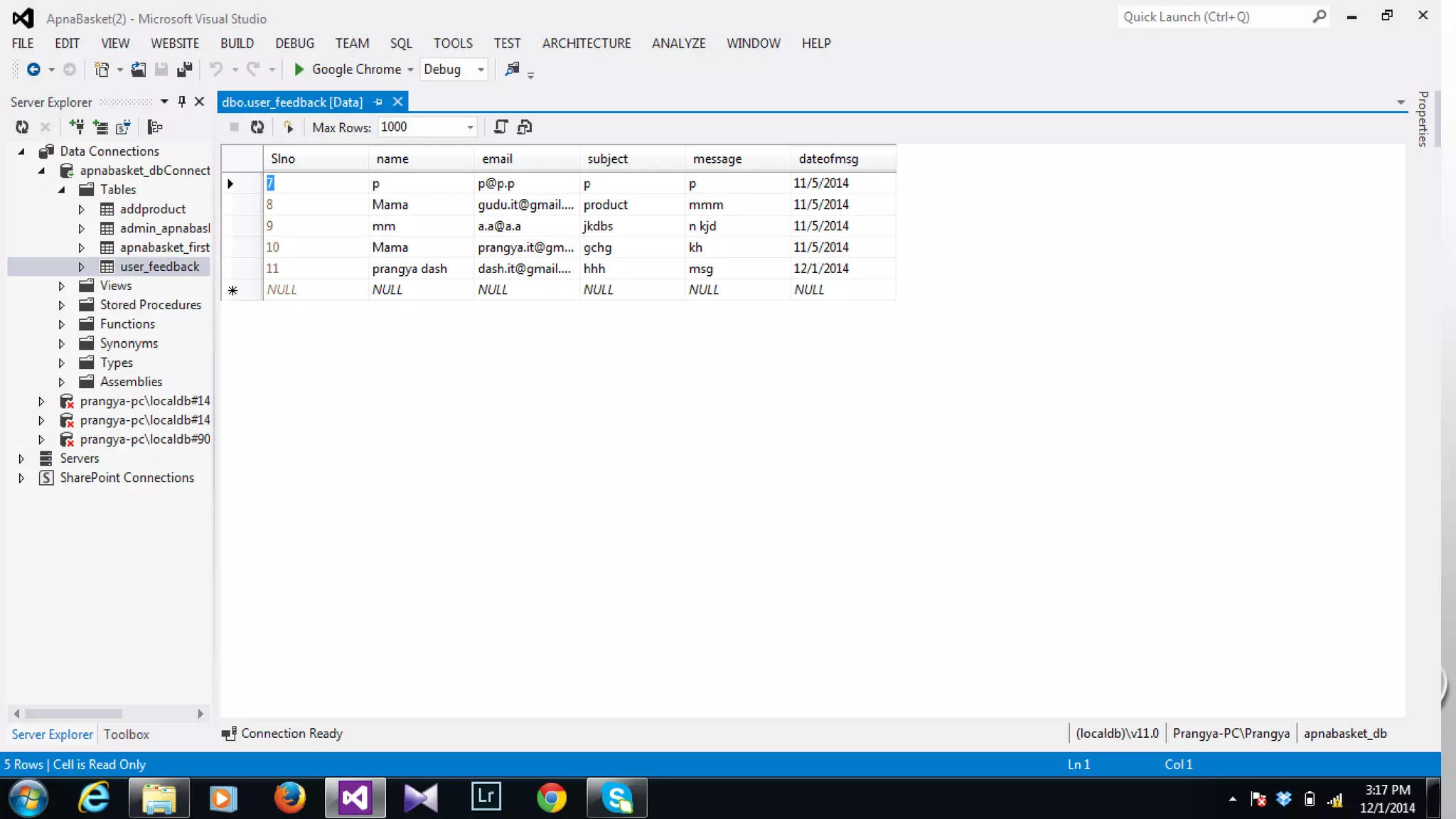
Task: Refresh the user_feedback data grid
Action: [257, 127]
